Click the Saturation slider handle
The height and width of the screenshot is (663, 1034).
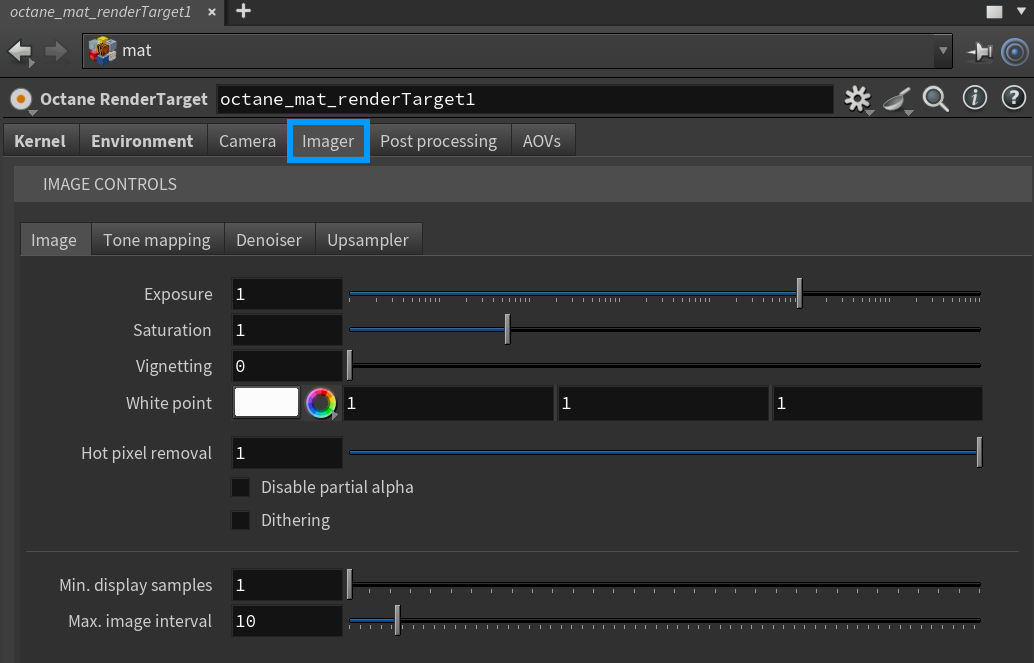point(507,330)
